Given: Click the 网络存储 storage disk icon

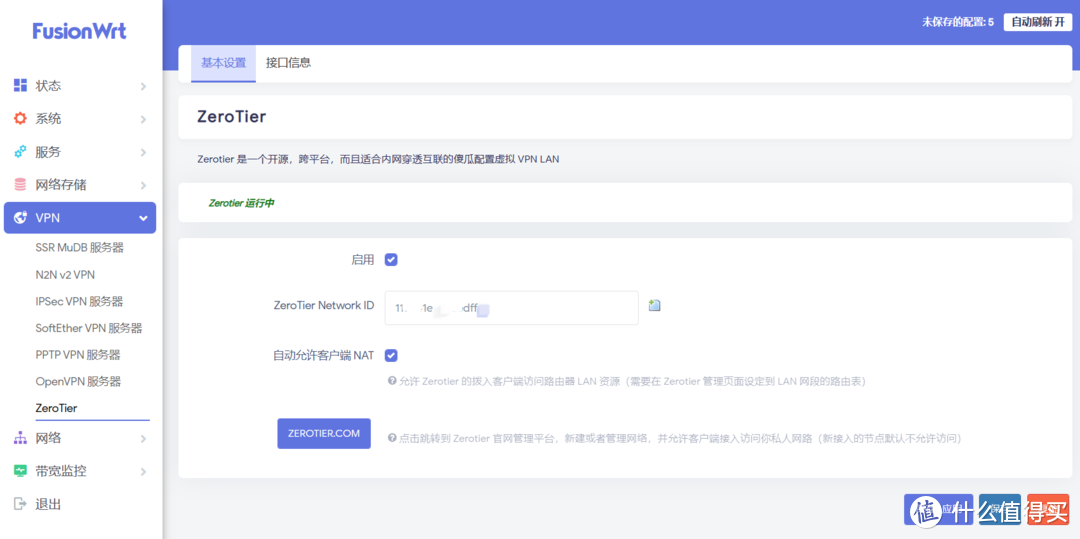Looking at the screenshot, I should pos(21,184).
